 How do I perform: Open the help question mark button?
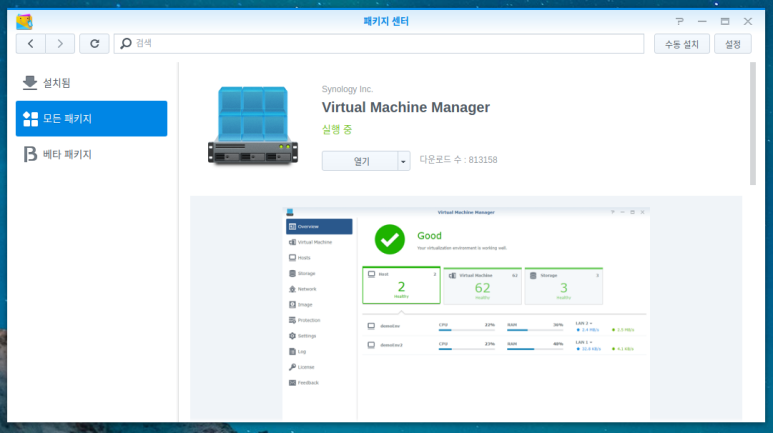[x=679, y=21]
